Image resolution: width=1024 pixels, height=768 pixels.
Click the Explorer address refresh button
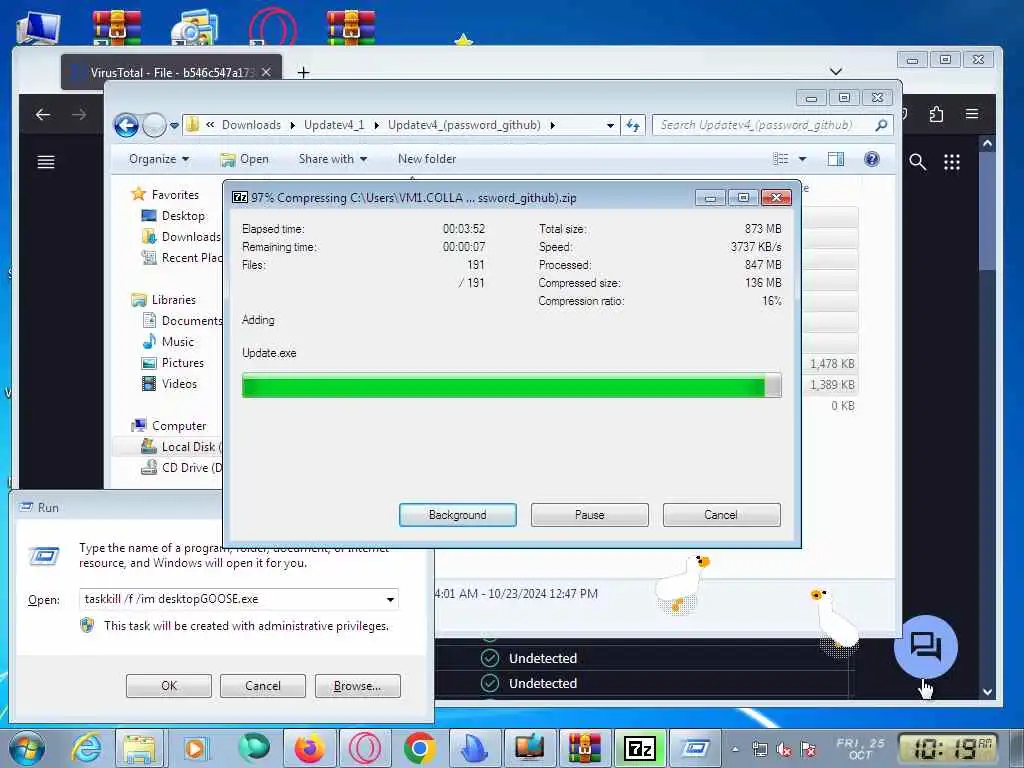(x=633, y=125)
